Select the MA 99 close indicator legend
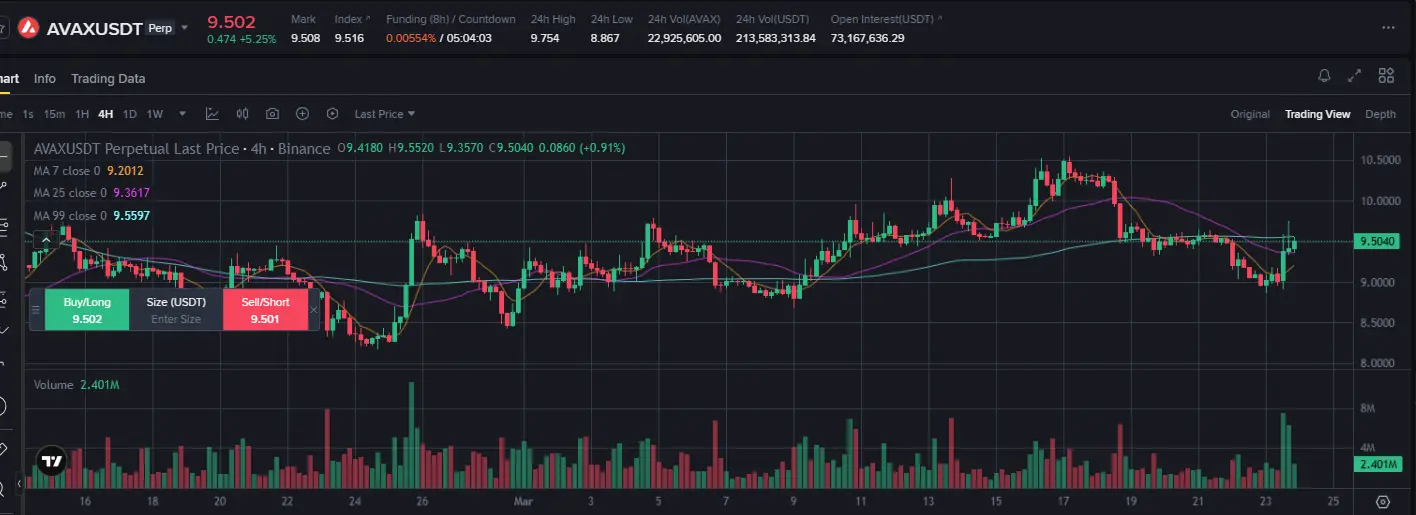 [92, 215]
